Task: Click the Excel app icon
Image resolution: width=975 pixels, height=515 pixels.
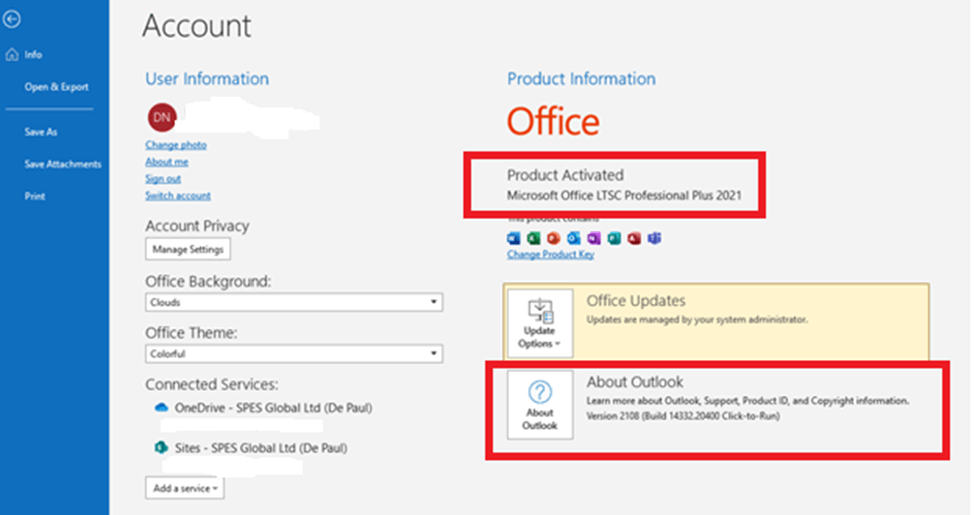Action: coord(534,238)
